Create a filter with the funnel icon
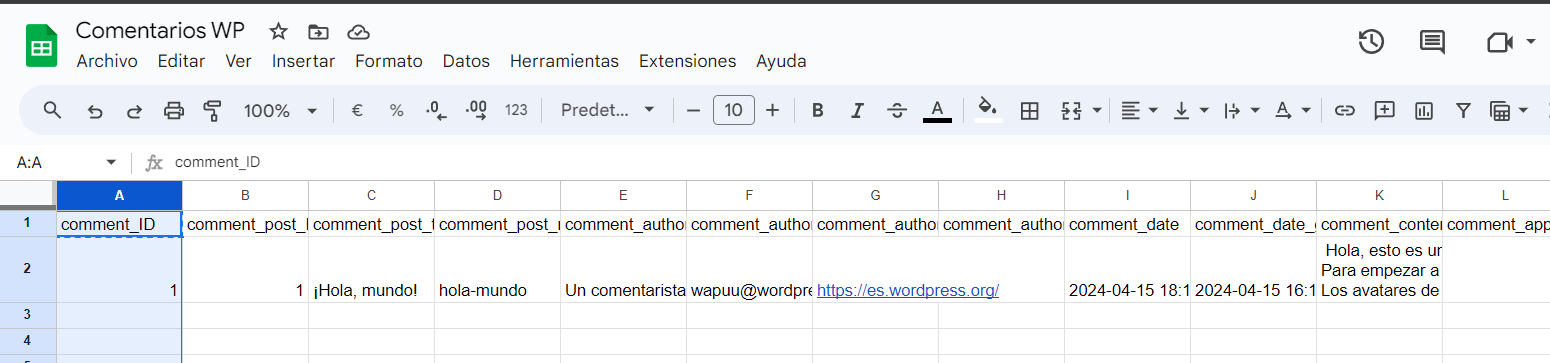Viewport: 1550px width, 363px height. [x=1463, y=110]
